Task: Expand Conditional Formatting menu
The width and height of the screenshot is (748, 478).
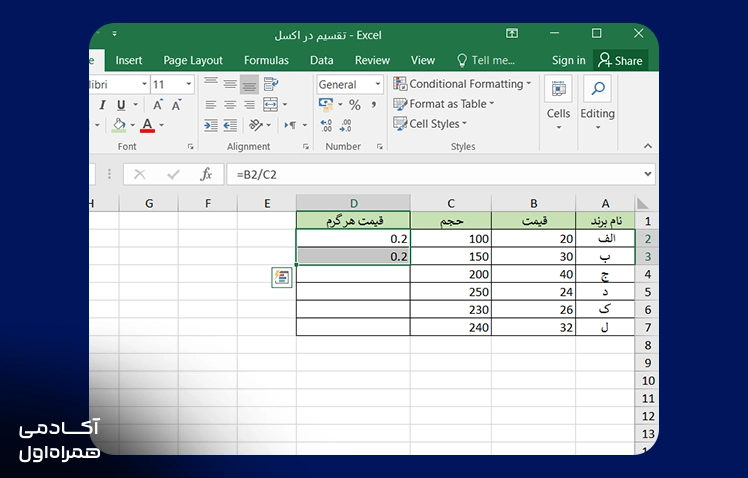Action: (x=462, y=84)
